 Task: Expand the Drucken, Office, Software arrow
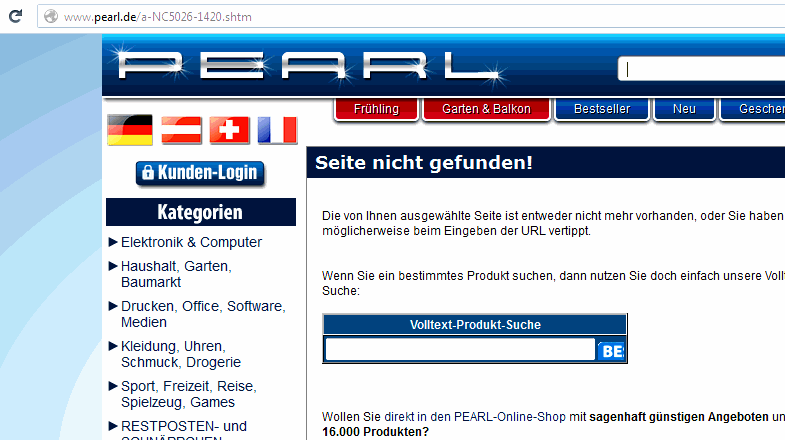[113, 306]
